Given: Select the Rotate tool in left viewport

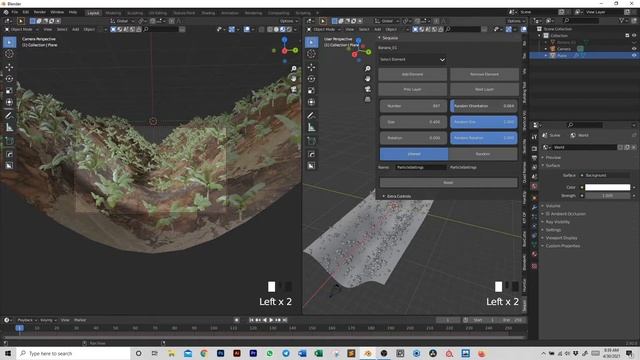Looking at the screenshot, I should pyautogui.click(x=9, y=79).
